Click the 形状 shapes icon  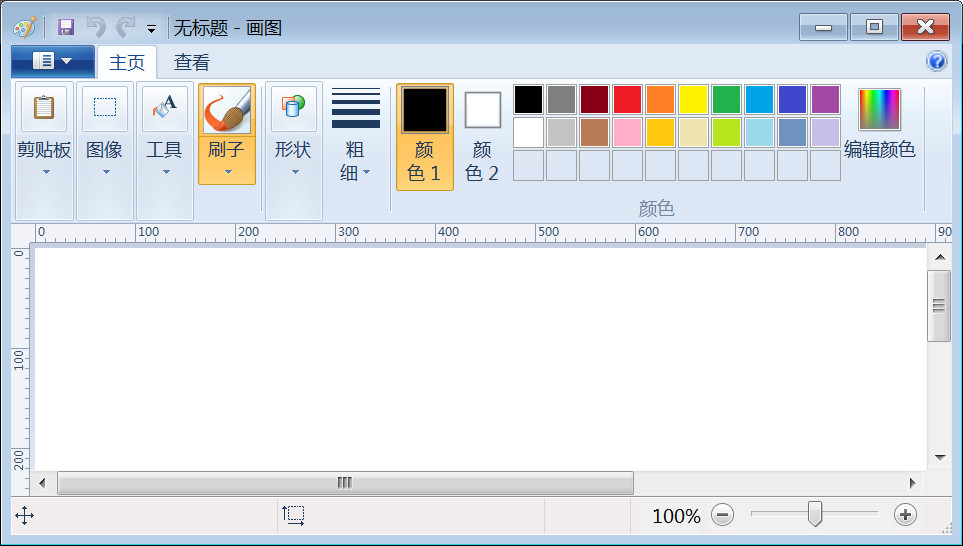(294, 108)
